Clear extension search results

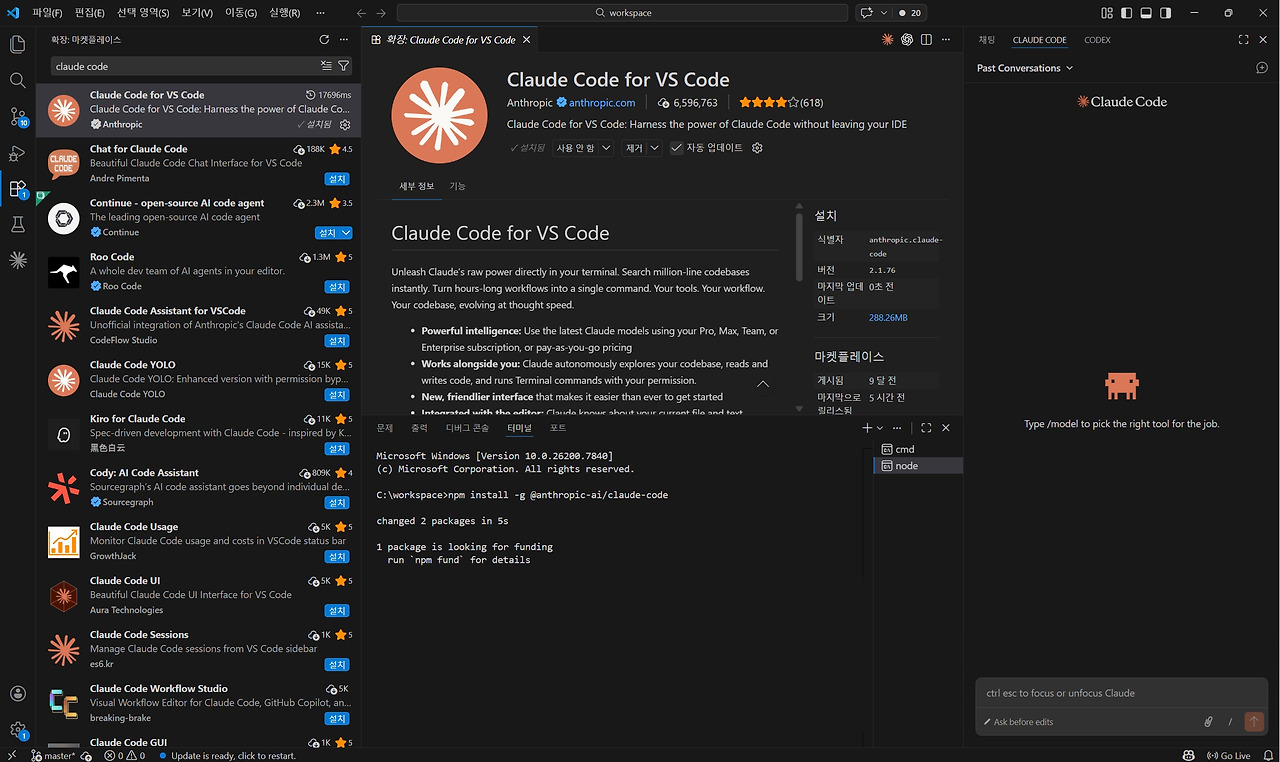pyautogui.click(x=326, y=66)
